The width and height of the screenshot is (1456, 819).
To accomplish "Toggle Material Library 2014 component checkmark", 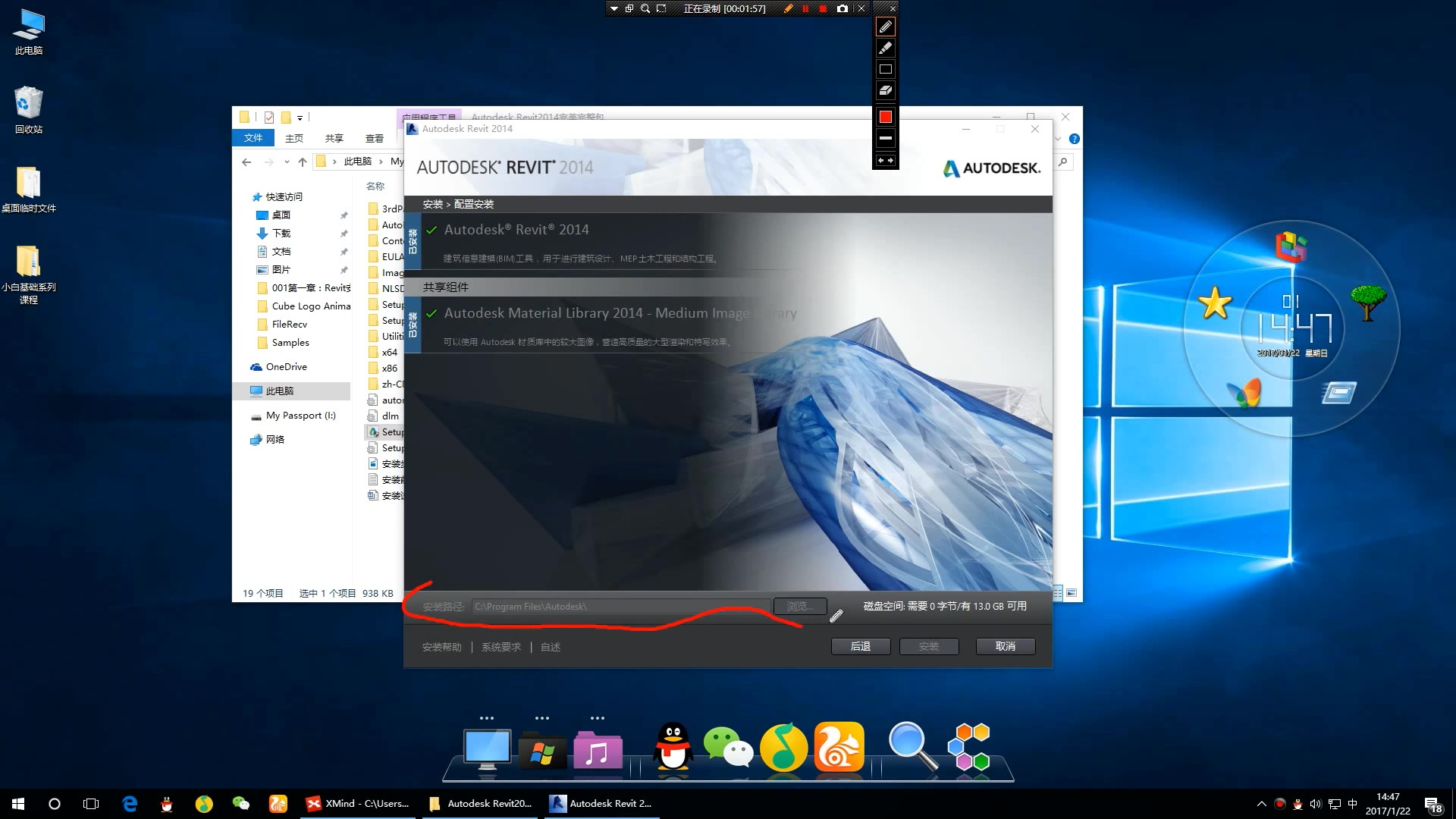I will point(431,313).
